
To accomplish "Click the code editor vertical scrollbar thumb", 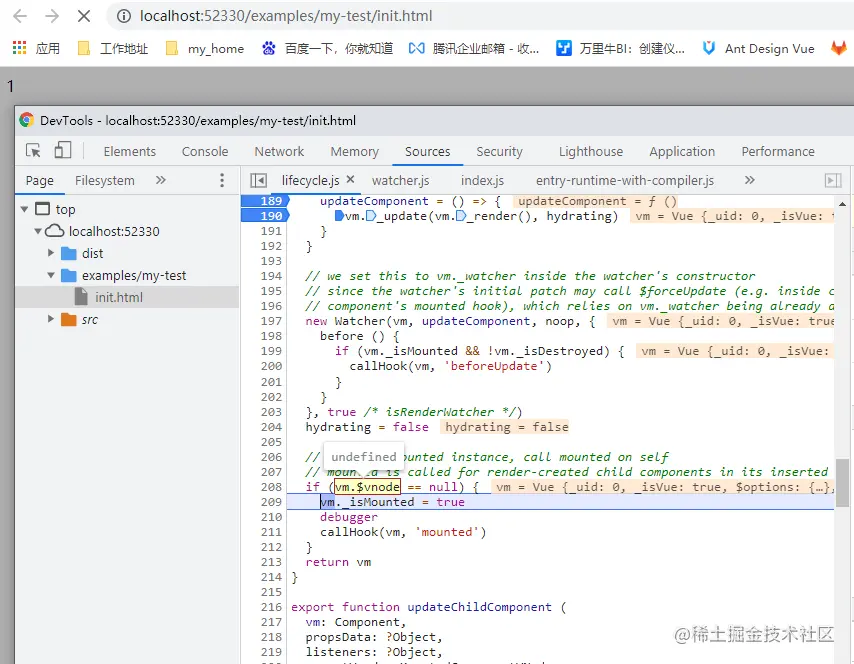I will [x=842, y=483].
